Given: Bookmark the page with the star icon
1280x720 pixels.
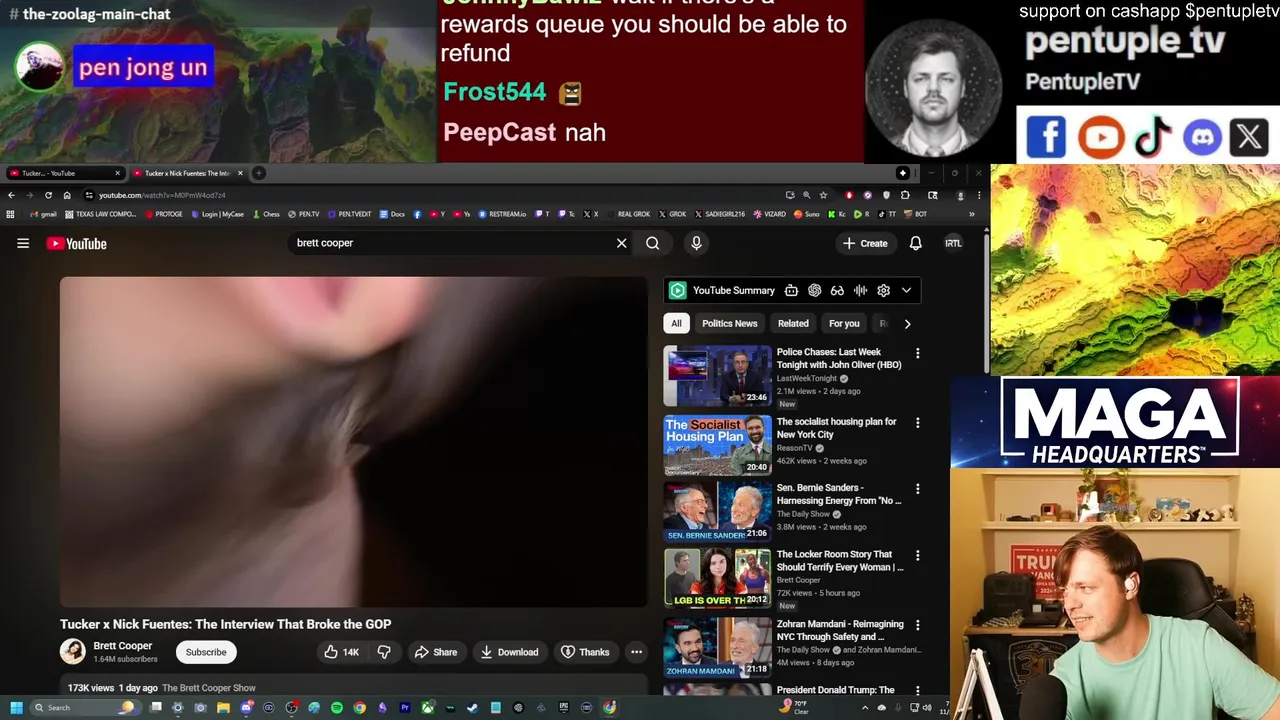Looking at the screenshot, I should 823,195.
